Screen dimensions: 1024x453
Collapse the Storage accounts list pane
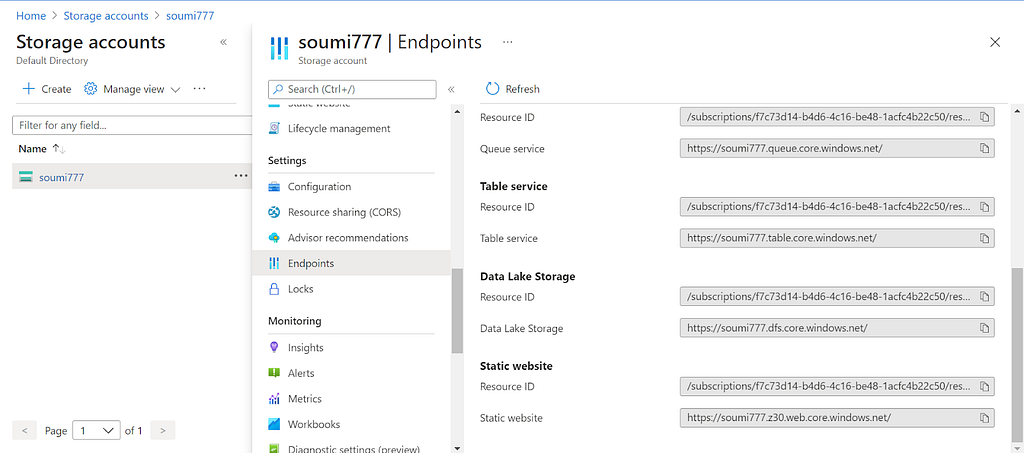click(223, 42)
